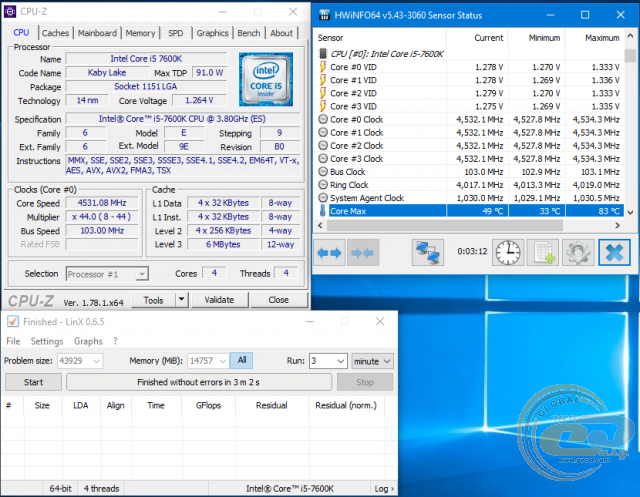Image resolution: width=640 pixels, height=497 pixels.
Task: Click HWiNFO horizontal scroll left arrow
Action: [320, 225]
